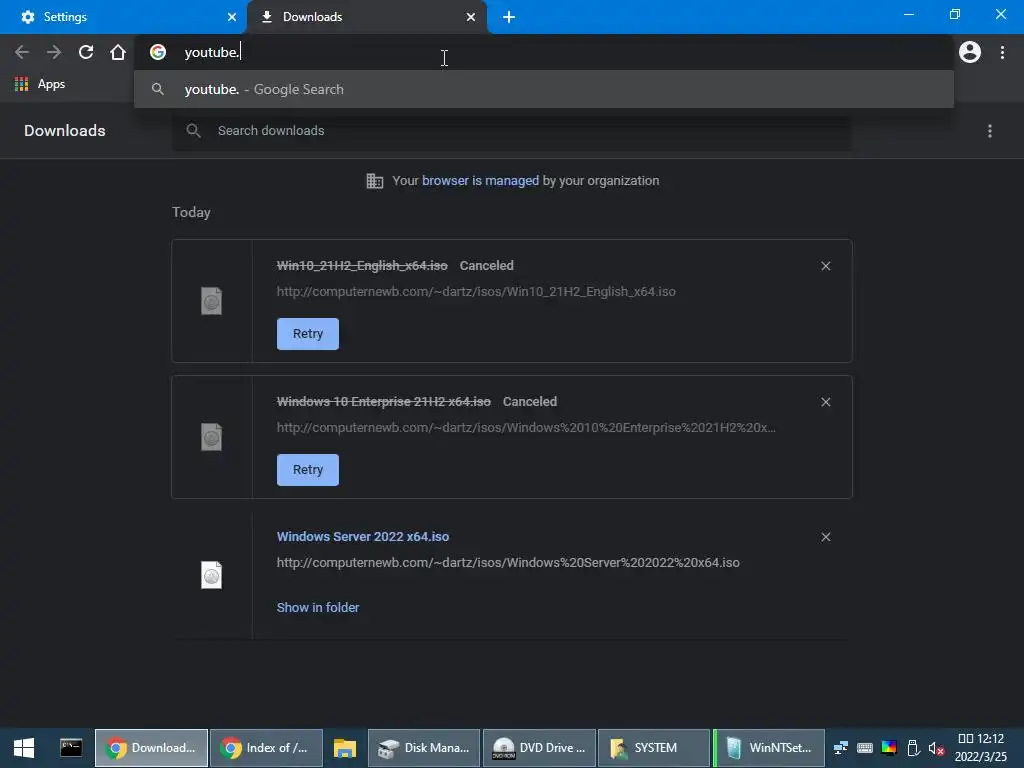Click the muted volume icon in system tray
The width and height of the screenshot is (1024, 768).
(x=936, y=748)
